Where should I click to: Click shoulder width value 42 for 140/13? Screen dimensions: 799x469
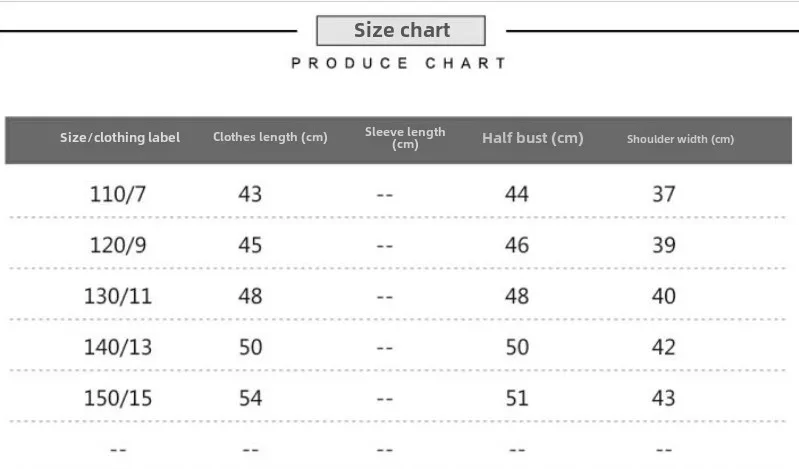pos(663,347)
